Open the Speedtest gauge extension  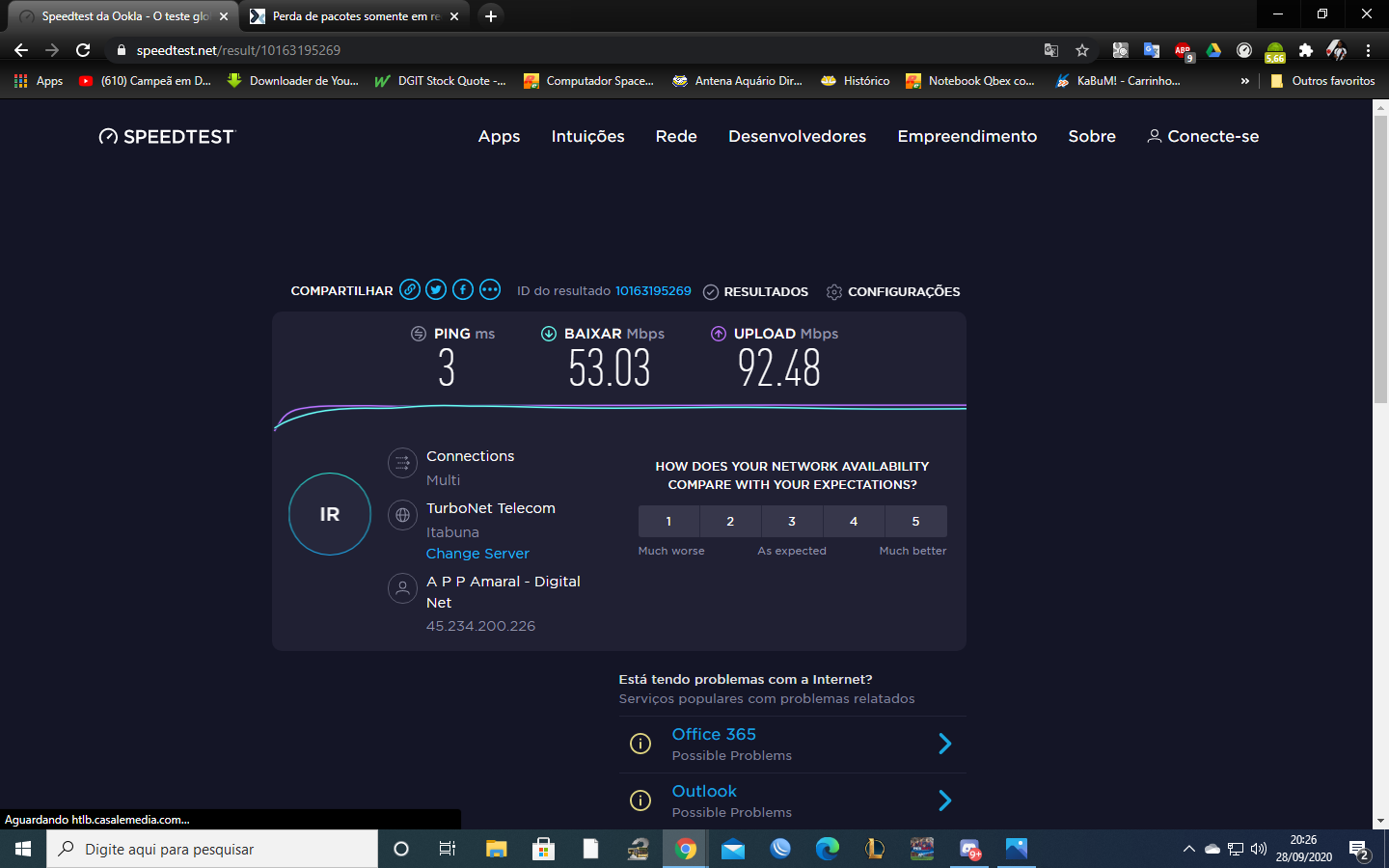1244,50
